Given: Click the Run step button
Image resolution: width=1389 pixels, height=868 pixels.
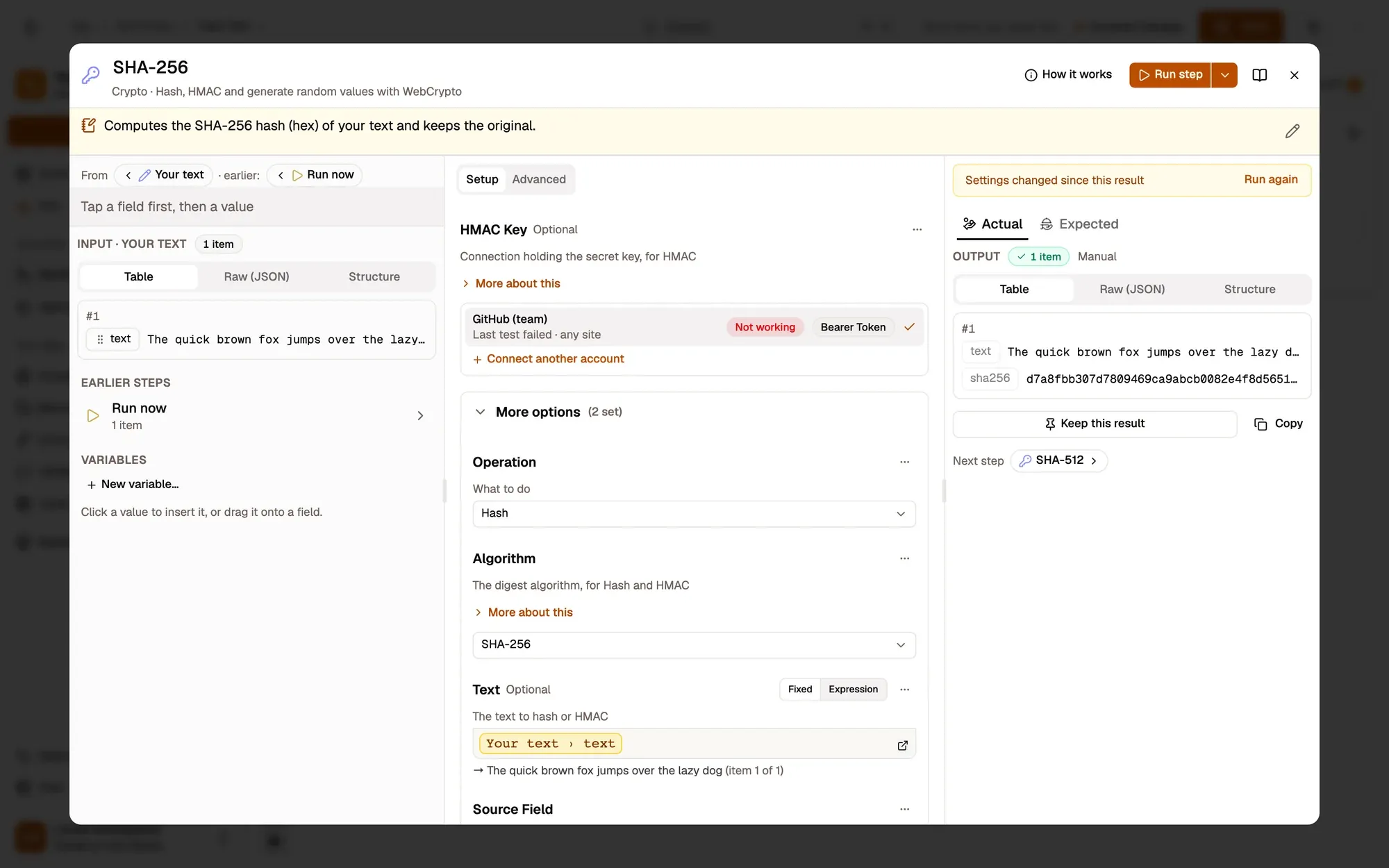Looking at the screenshot, I should point(1170,75).
